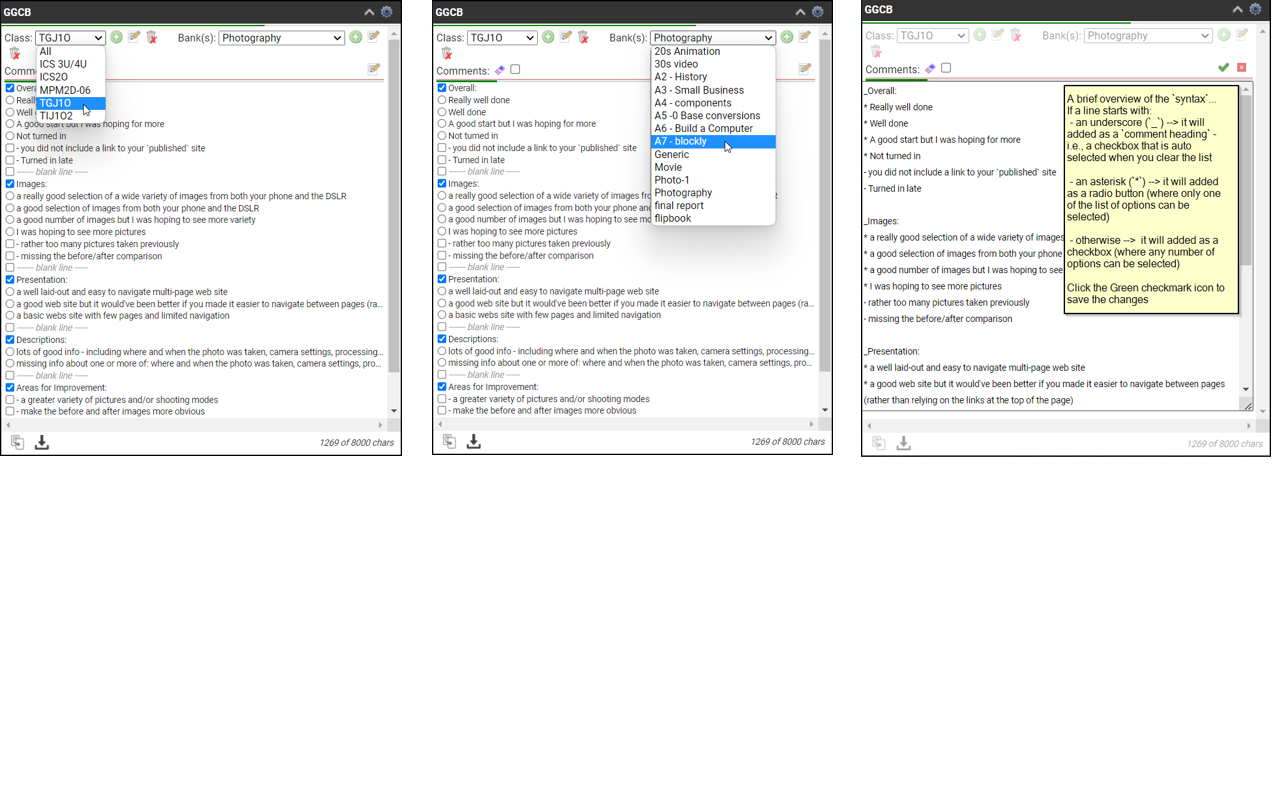Click delete-class trash icon in panel with open Bank list
1280x800 pixels.
click(x=584, y=37)
